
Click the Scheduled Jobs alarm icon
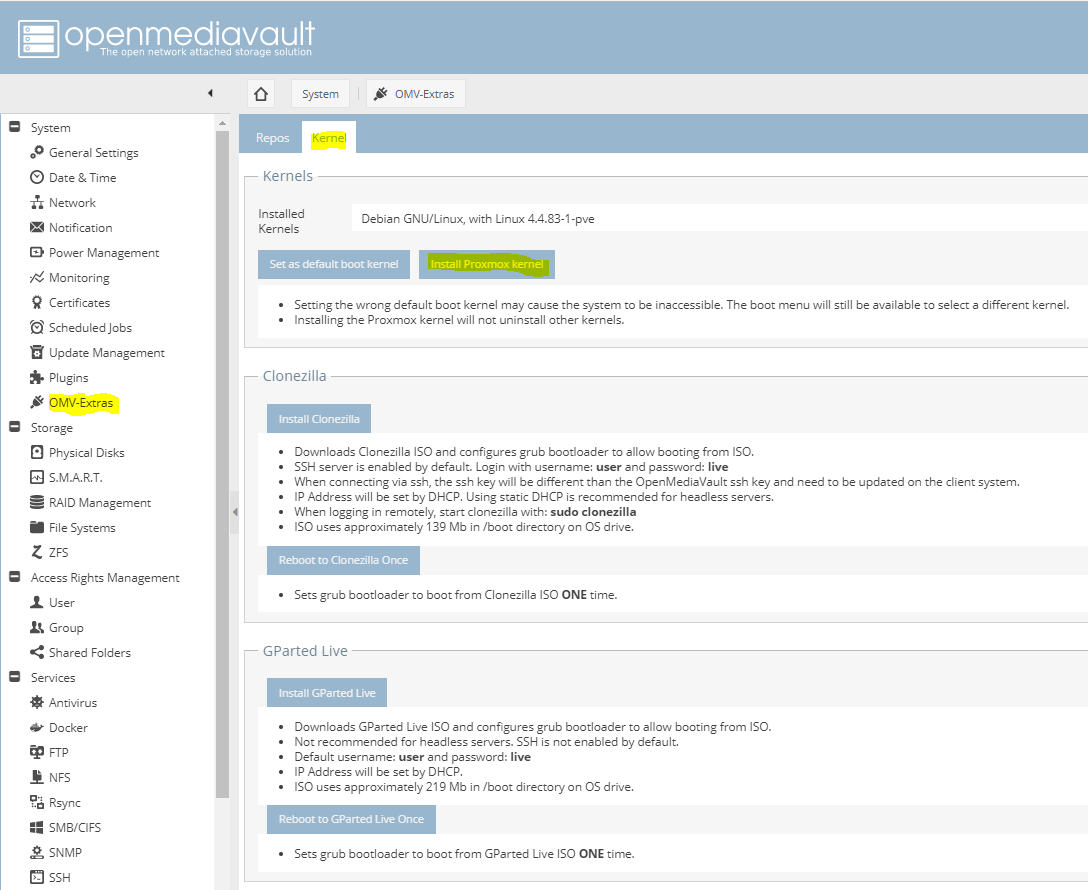(x=37, y=327)
